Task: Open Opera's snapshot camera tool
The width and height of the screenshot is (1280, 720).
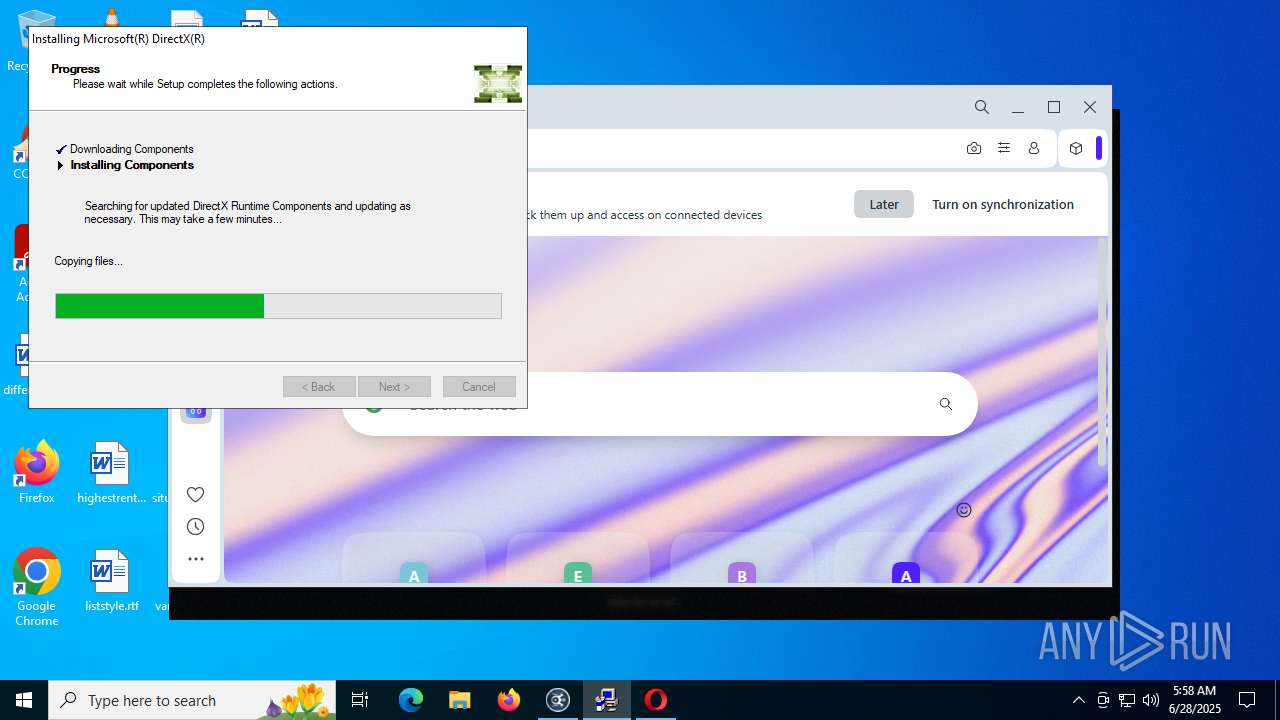Action: point(973,148)
